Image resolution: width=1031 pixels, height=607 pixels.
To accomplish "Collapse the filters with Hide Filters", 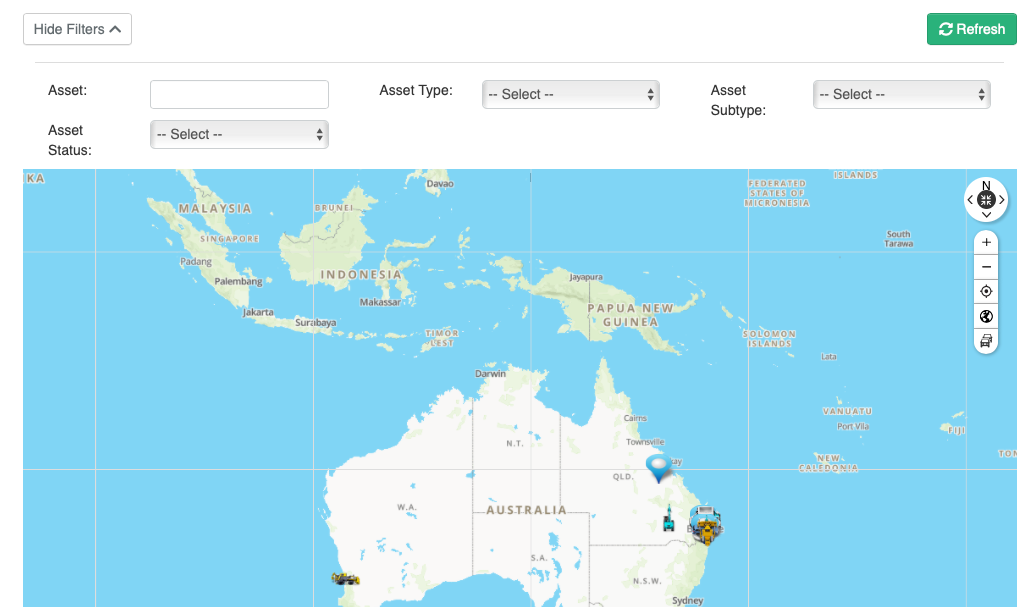I will (77, 29).
